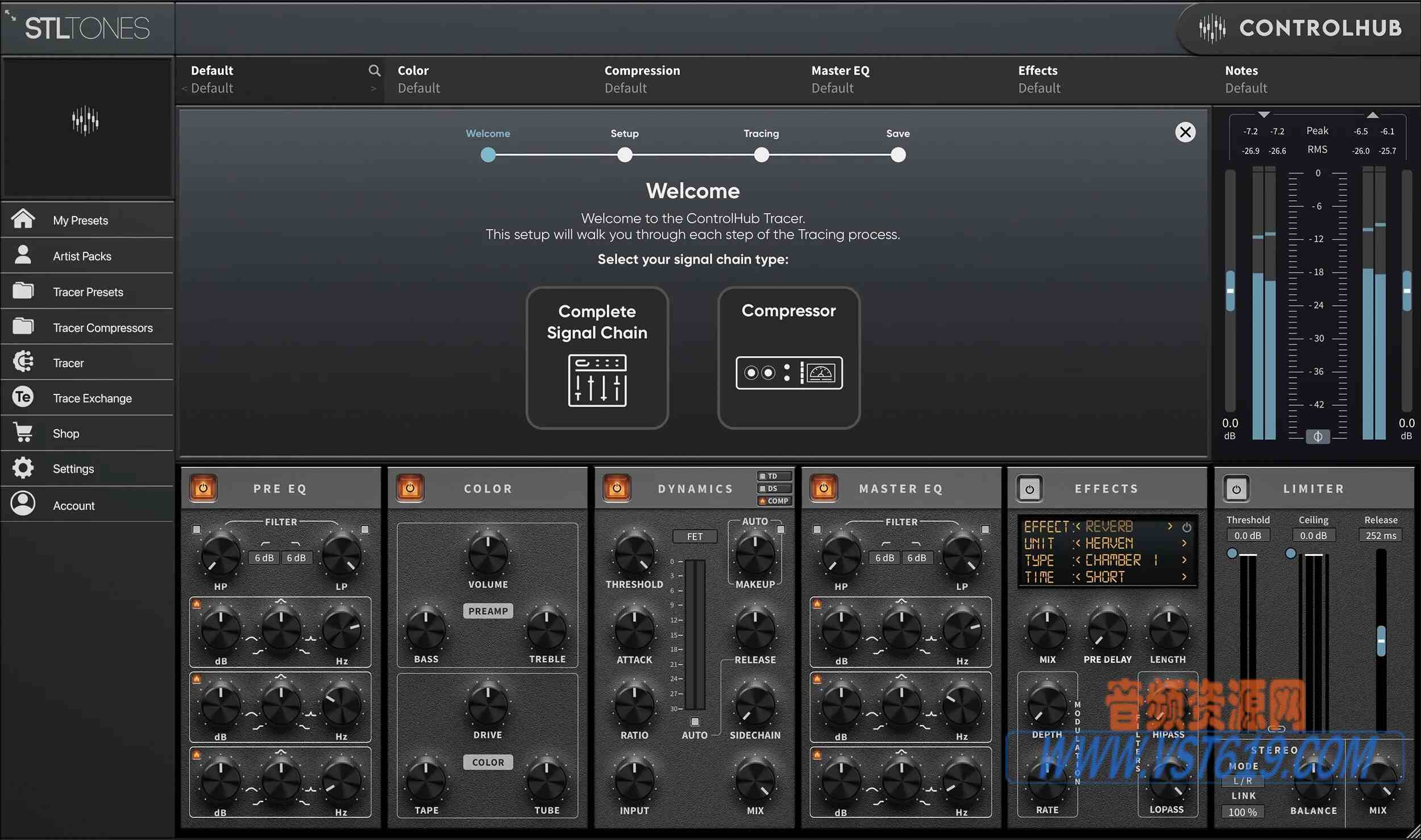Choose the Complete Signal Chain option
The height and width of the screenshot is (840, 1421).
597,358
